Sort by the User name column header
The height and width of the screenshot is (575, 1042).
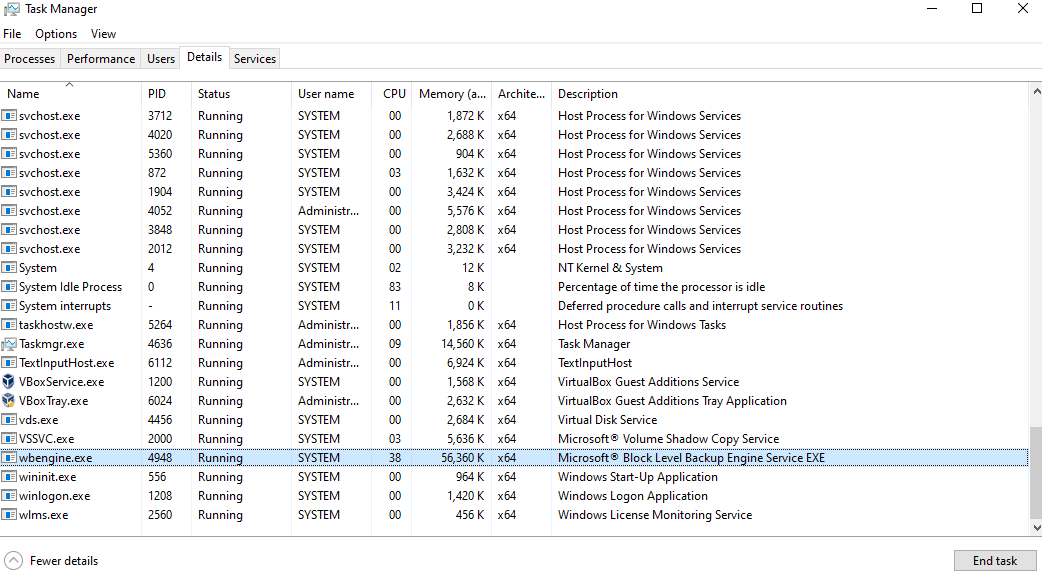click(331, 94)
